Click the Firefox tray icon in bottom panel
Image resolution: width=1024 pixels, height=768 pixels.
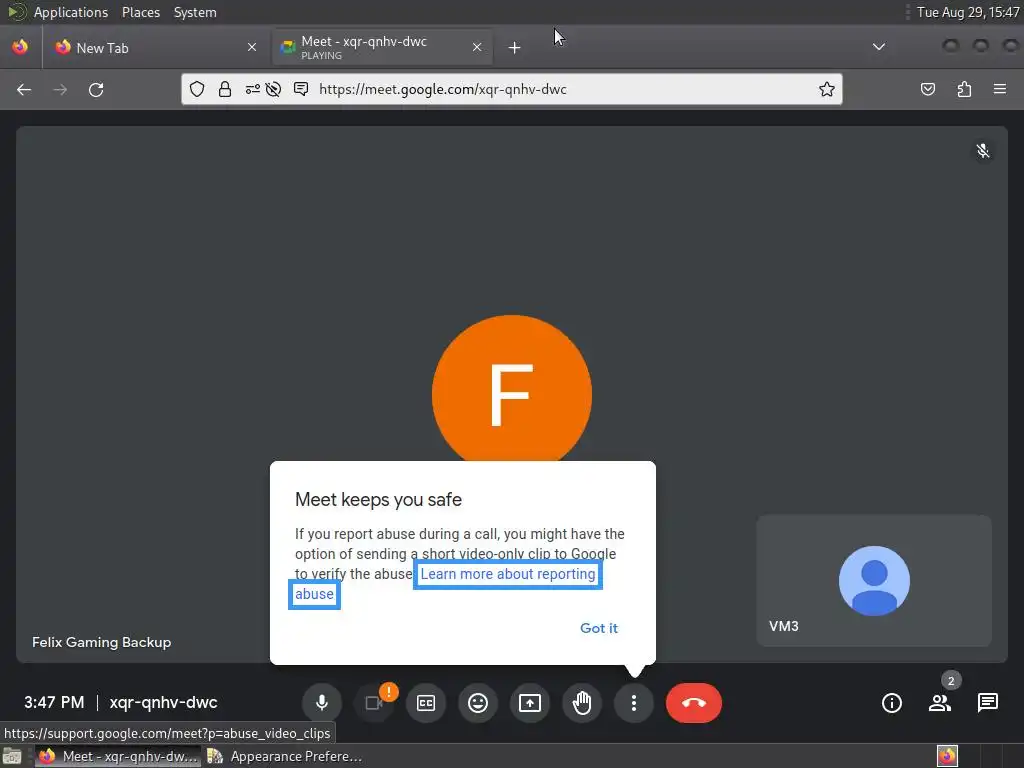pos(947,756)
